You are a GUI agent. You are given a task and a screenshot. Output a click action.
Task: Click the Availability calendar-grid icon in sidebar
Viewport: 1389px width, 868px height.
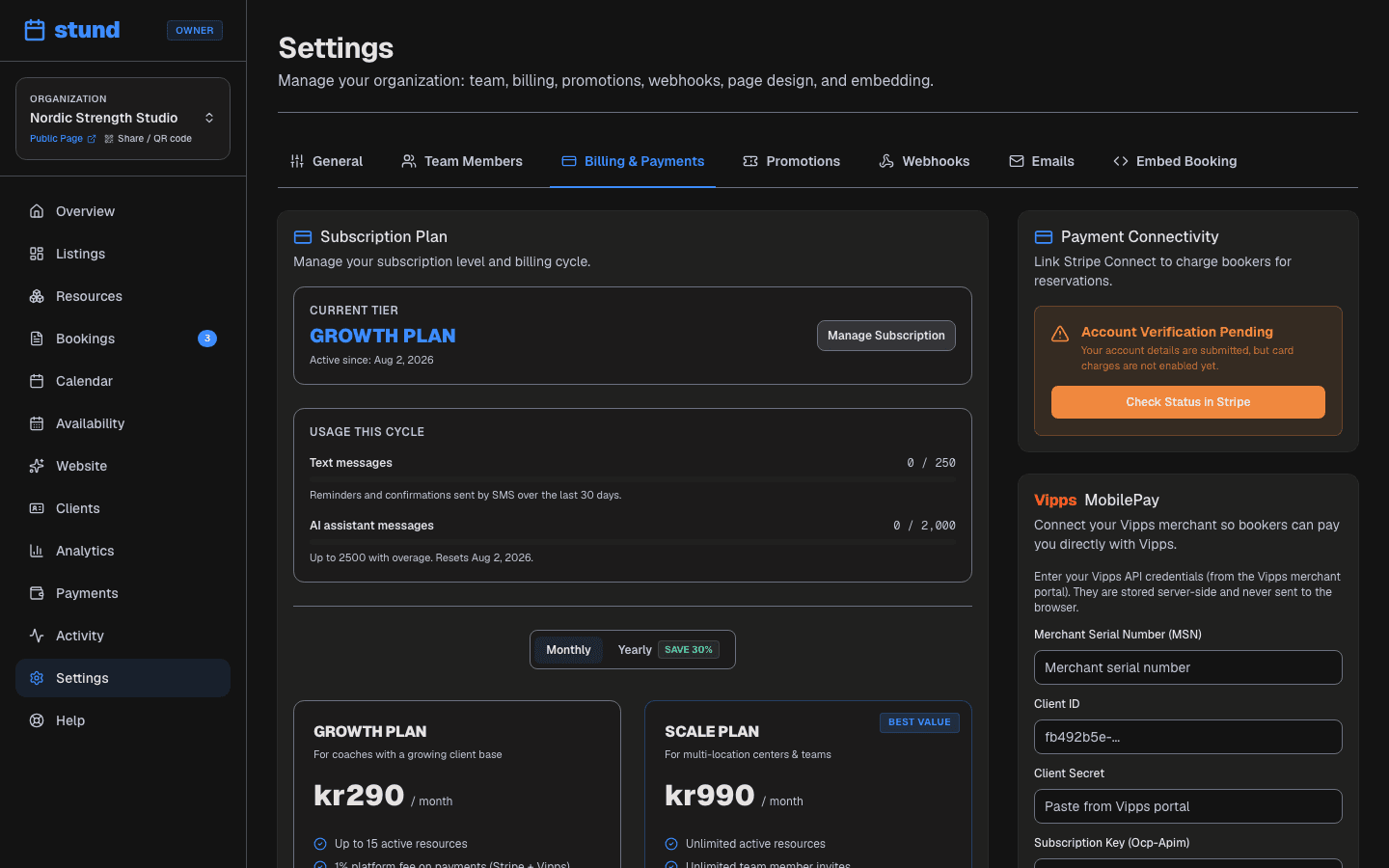tap(37, 423)
